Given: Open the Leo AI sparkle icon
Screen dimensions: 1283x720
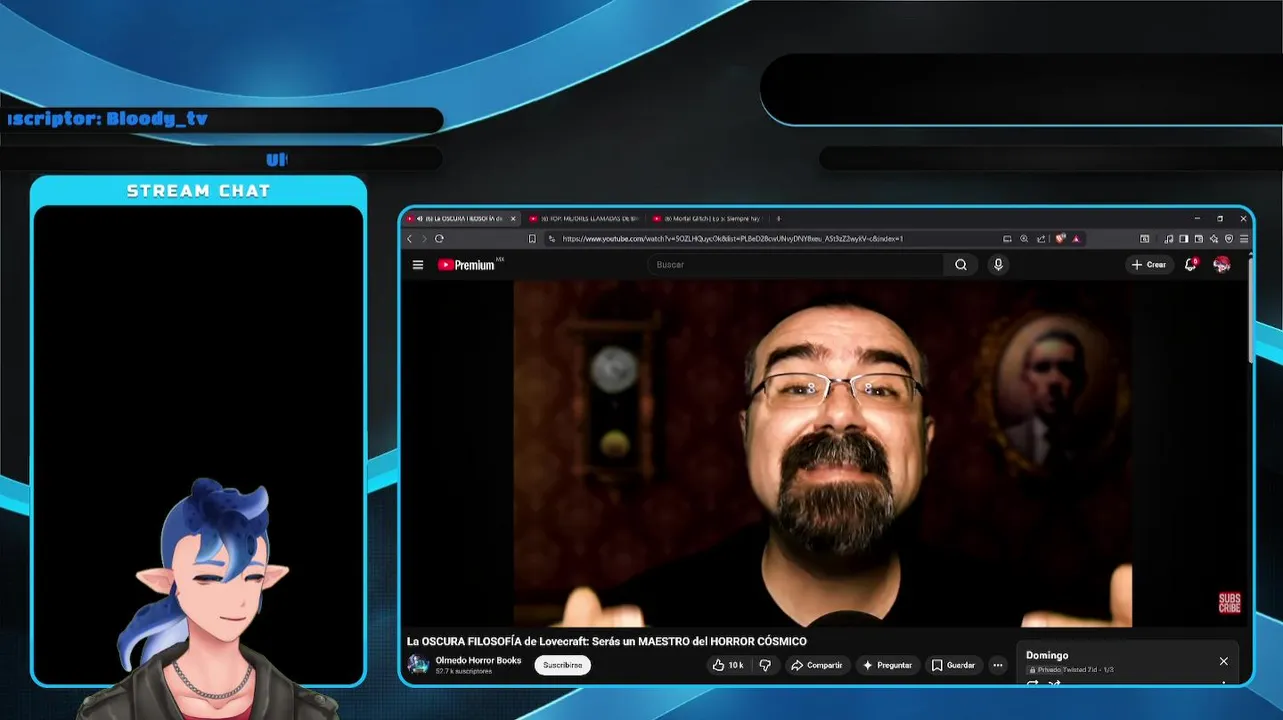Looking at the screenshot, I should (x=1214, y=239).
